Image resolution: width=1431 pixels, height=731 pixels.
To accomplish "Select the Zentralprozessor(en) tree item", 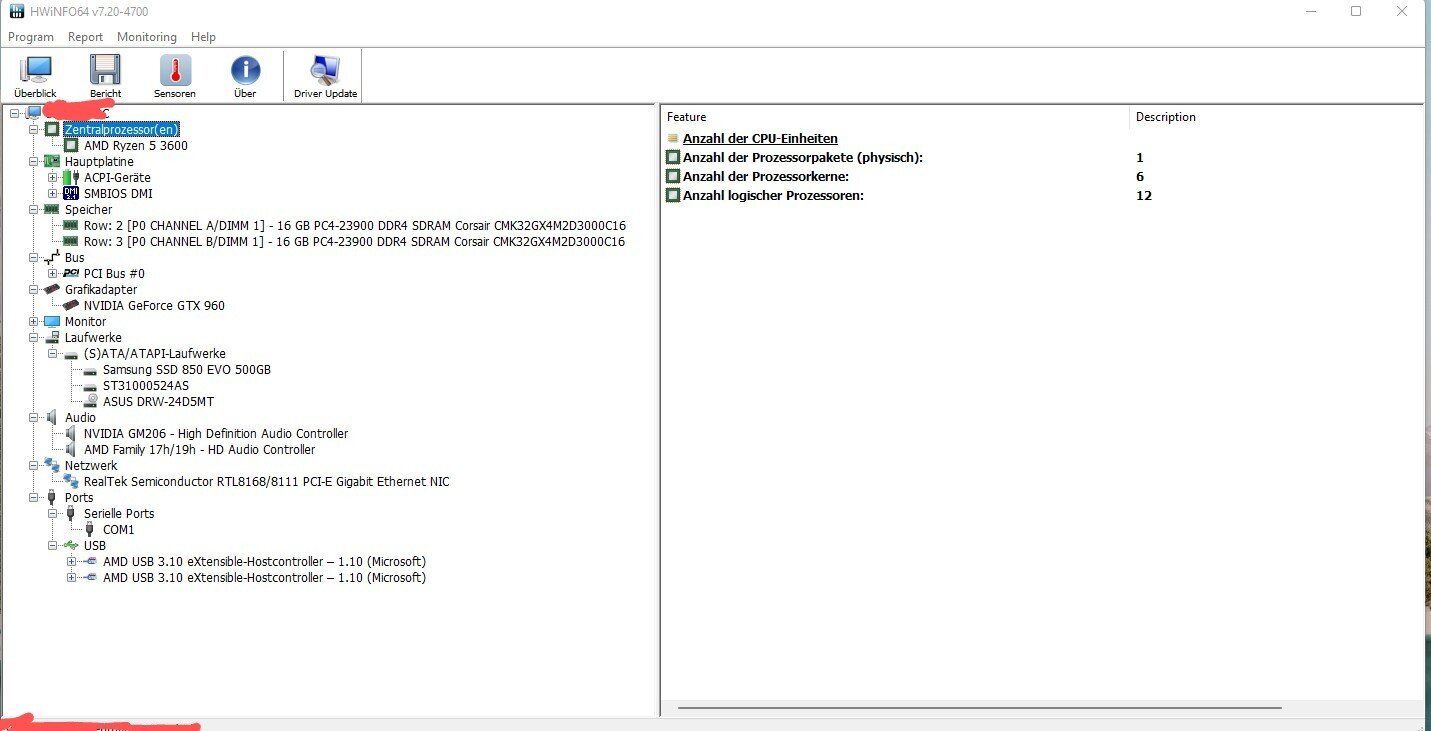I will point(122,130).
